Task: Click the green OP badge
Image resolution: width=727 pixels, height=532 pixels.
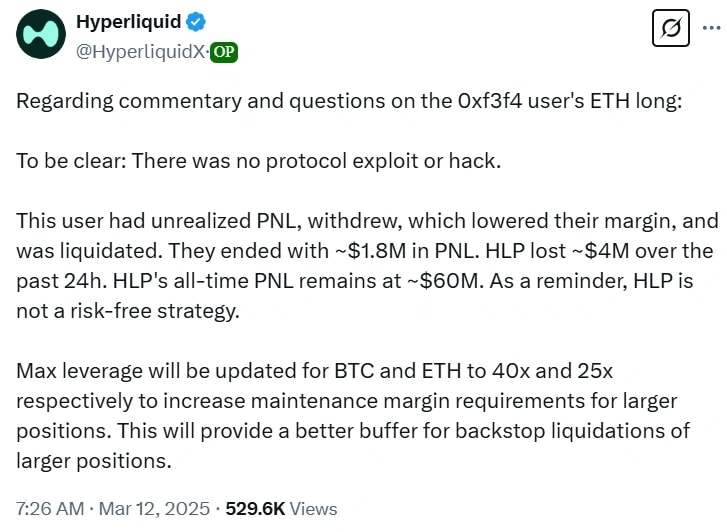Action: pyautogui.click(x=224, y=52)
